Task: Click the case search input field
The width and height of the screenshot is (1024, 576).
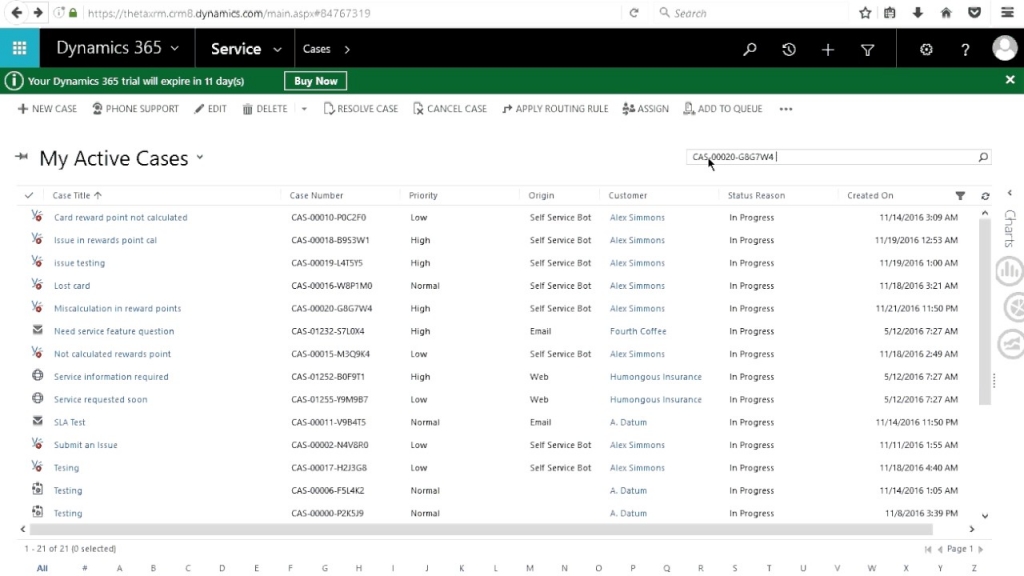Action: pyautogui.click(x=830, y=157)
